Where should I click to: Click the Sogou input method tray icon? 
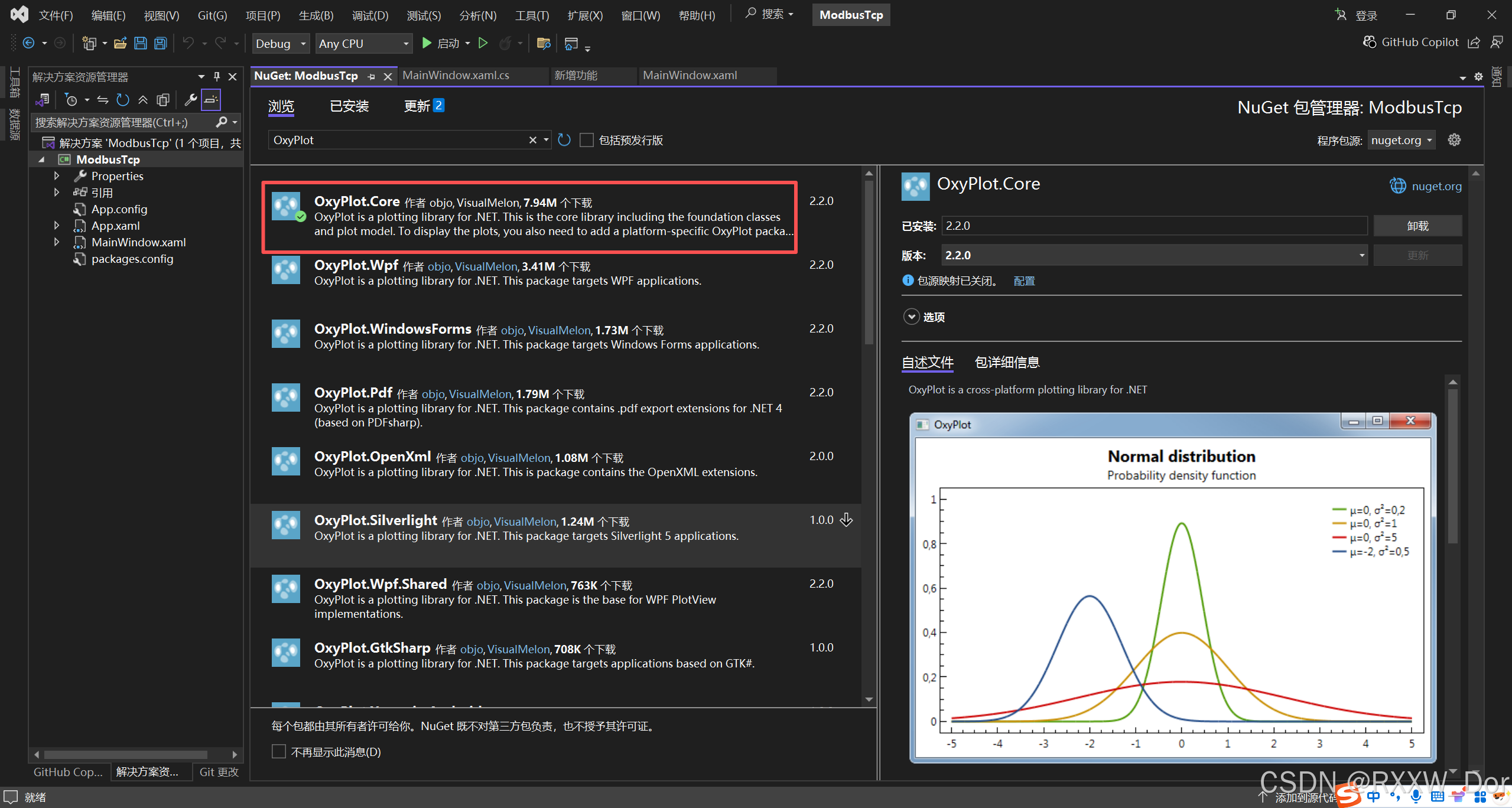point(1348,796)
